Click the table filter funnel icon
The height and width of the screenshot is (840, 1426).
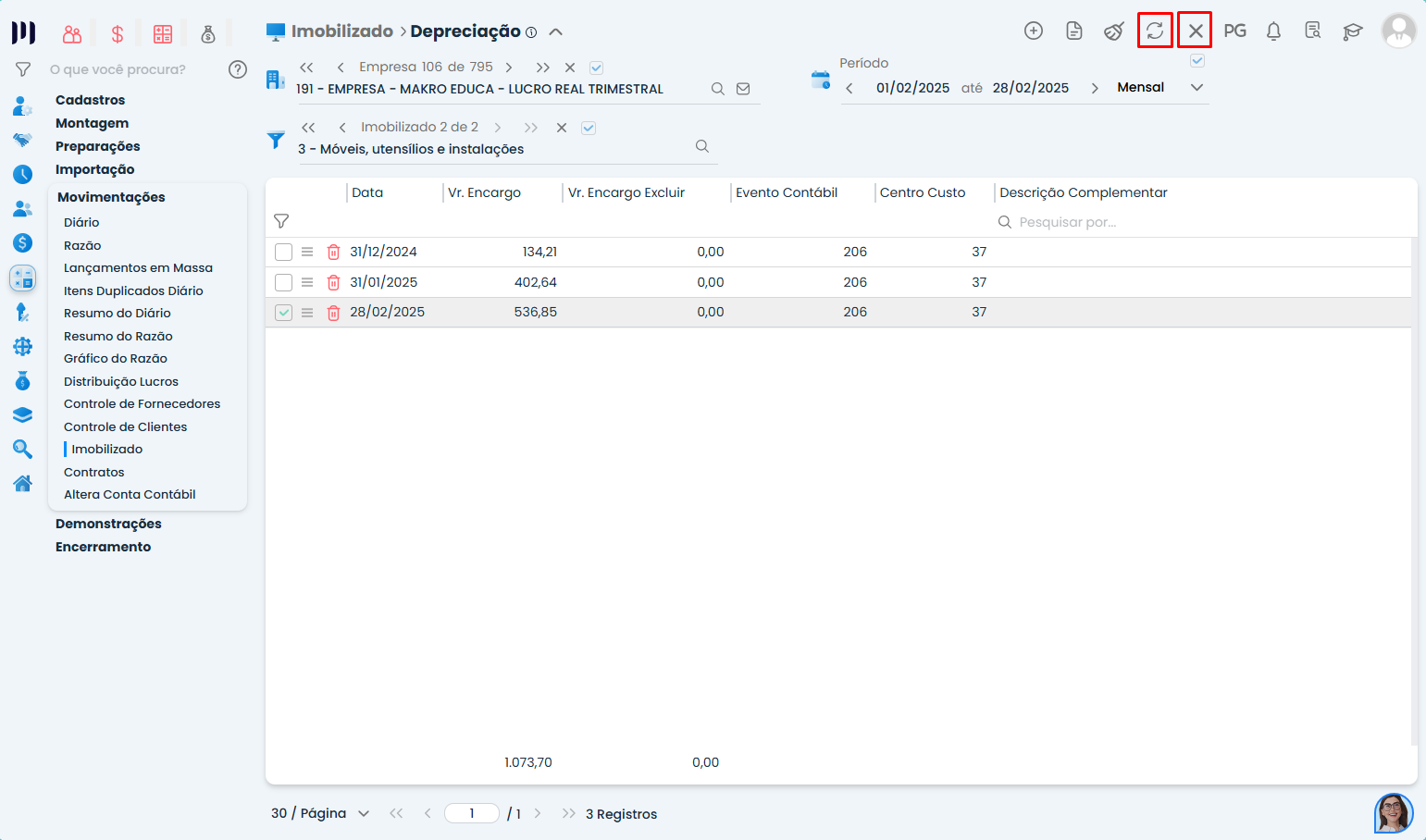[281, 221]
